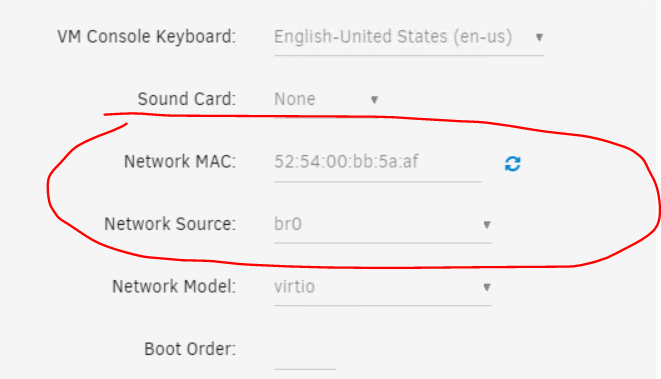Click the arrow beside English-United States

pos(539,38)
